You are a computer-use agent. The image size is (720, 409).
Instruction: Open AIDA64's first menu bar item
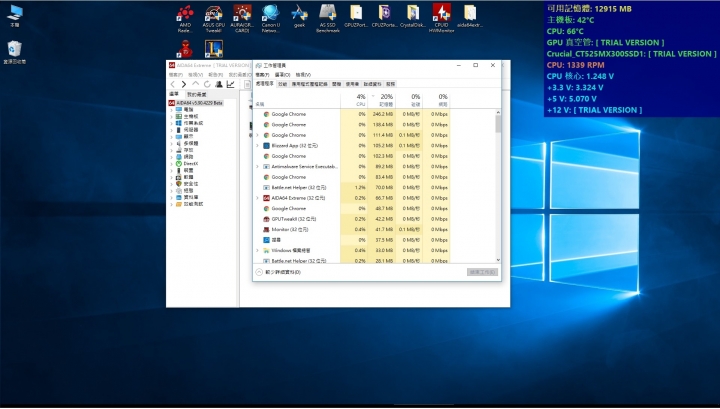[x=175, y=75]
